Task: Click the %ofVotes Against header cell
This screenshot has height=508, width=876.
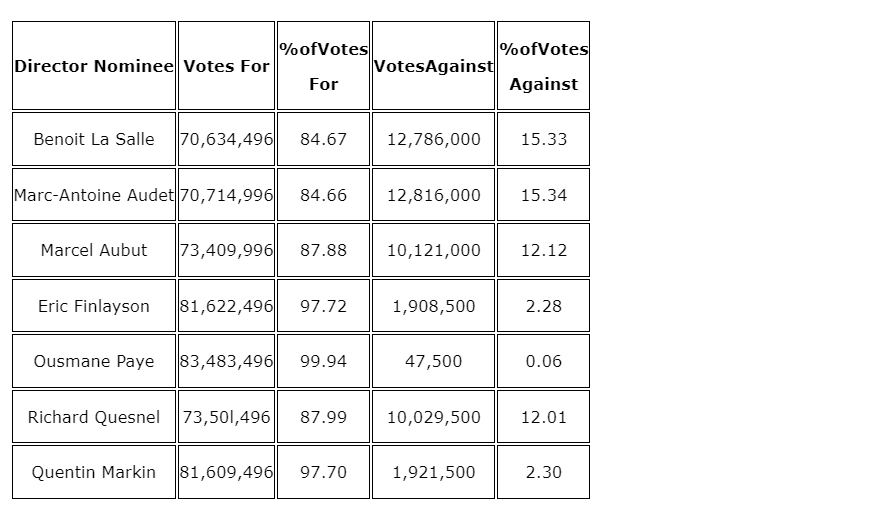Action: point(543,66)
